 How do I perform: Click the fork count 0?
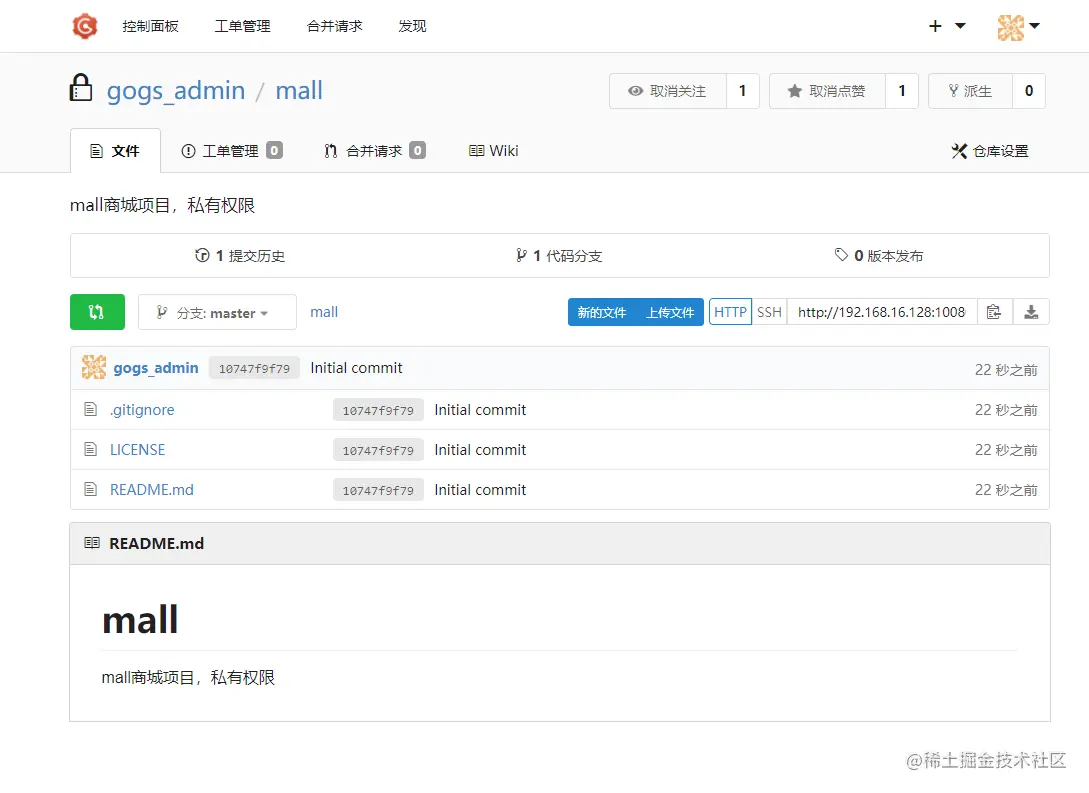(1029, 91)
